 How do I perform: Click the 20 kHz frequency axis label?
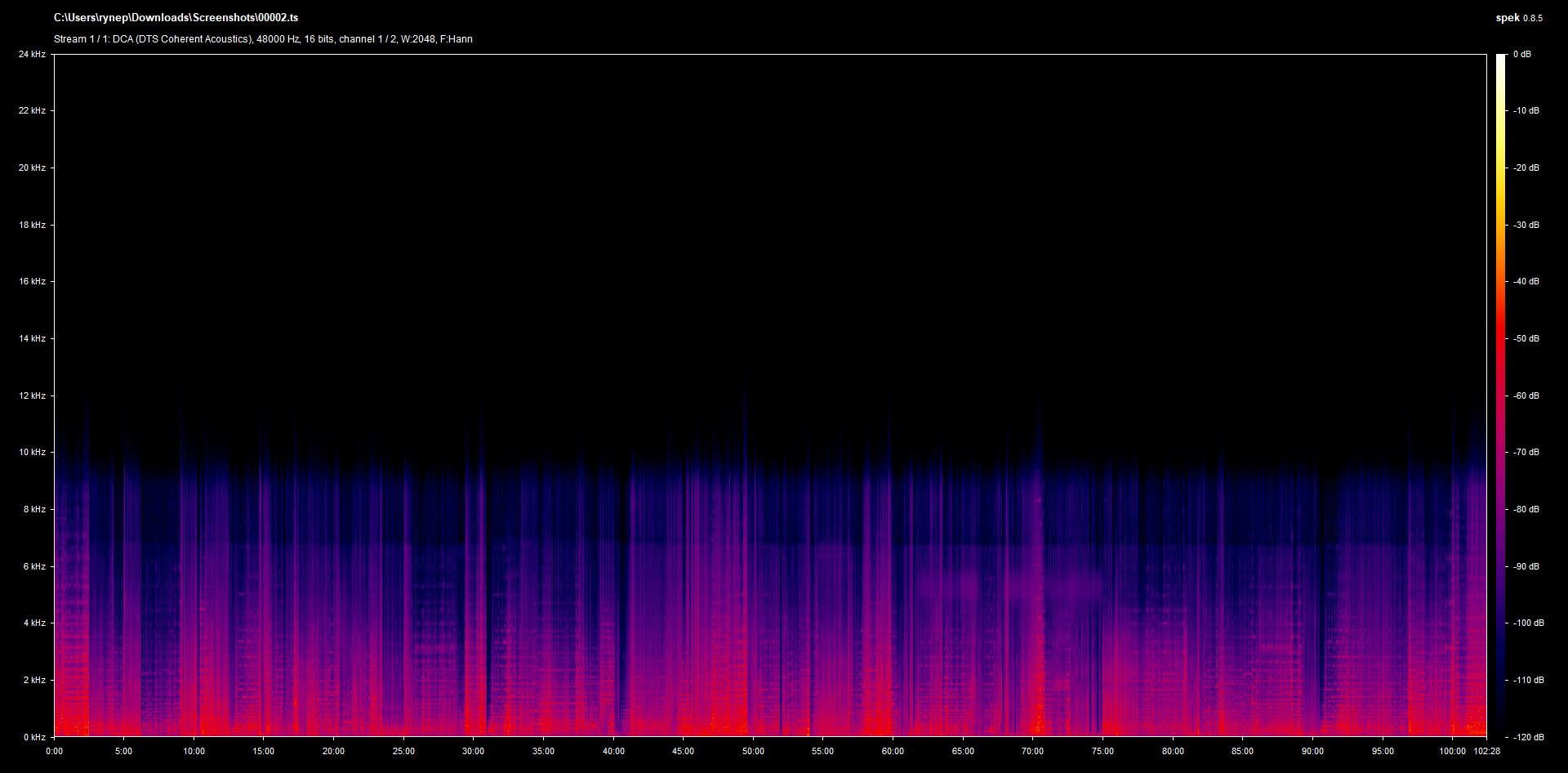tap(32, 168)
